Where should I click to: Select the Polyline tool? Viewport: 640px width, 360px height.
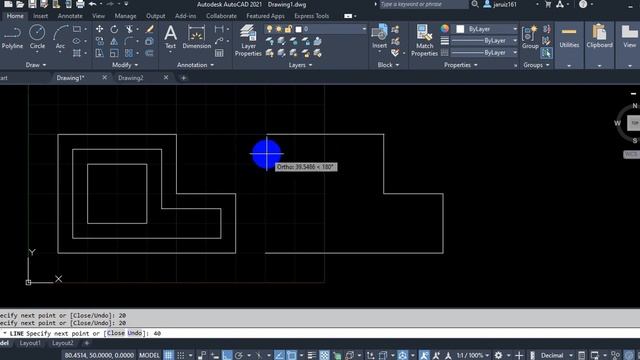pyautogui.click(x=12, y=37)
